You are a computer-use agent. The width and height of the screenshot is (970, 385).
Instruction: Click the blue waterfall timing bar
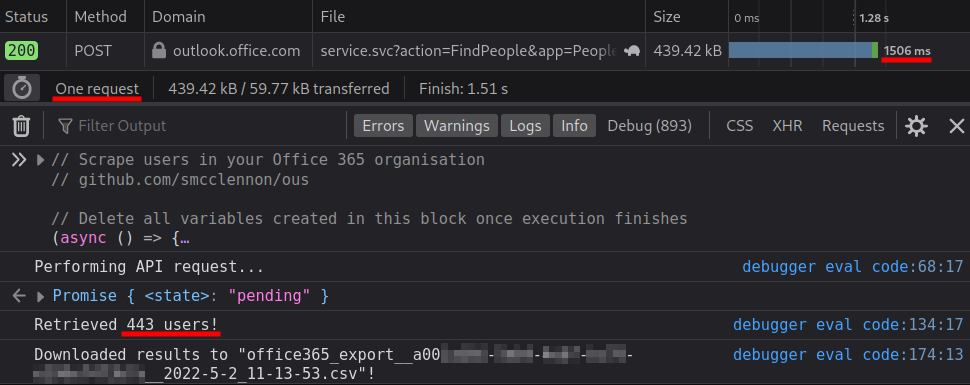[800, 50]
